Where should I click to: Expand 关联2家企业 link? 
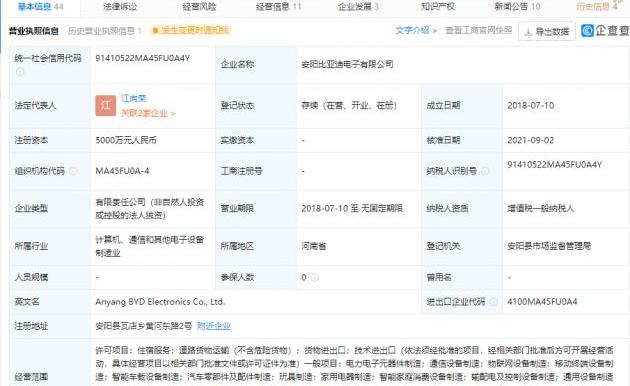[x=148, y=113]
